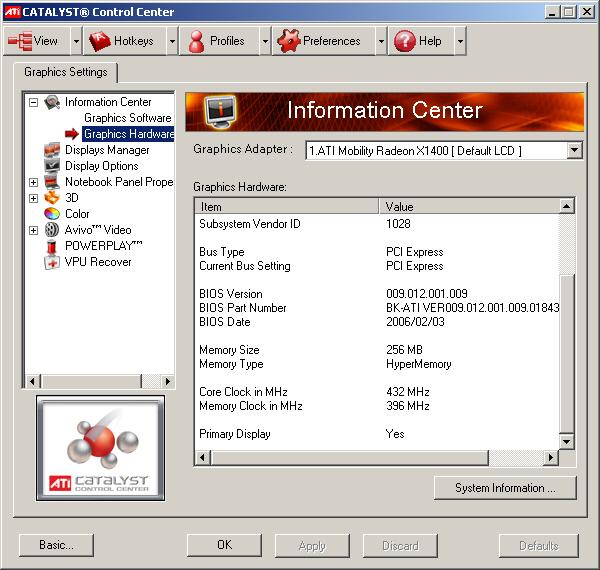Screen dimensions: 600x570
Task: Open Display Options page
Action: coord(102,166)
